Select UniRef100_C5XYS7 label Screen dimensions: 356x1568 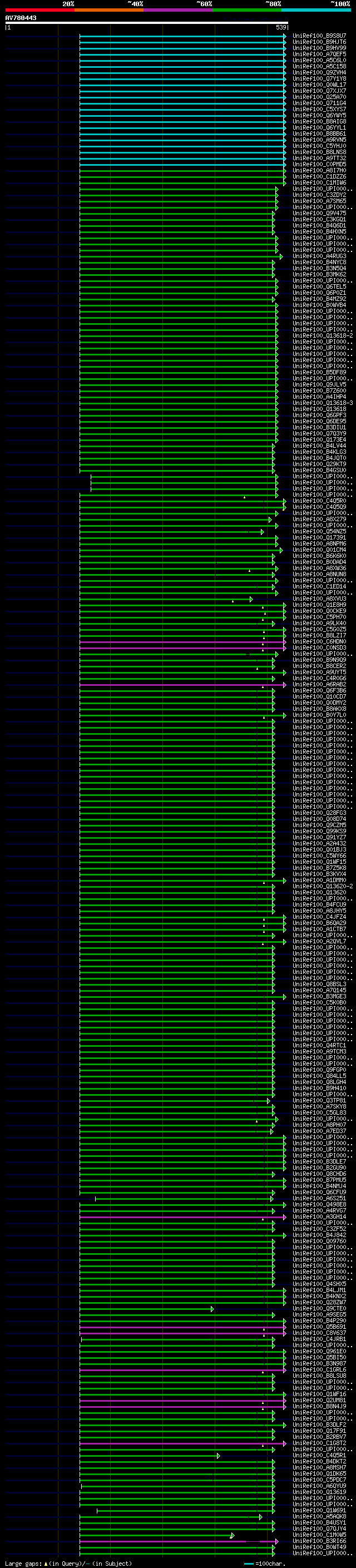pyautogui.click(x=319, y=110)
